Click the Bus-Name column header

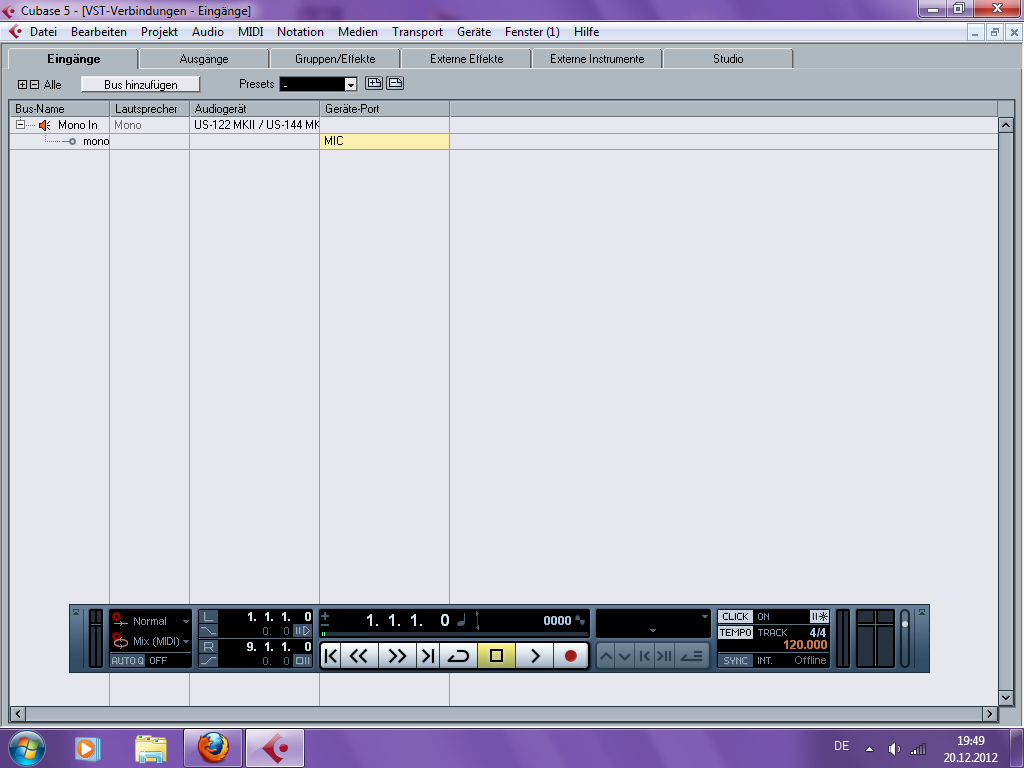59,108
